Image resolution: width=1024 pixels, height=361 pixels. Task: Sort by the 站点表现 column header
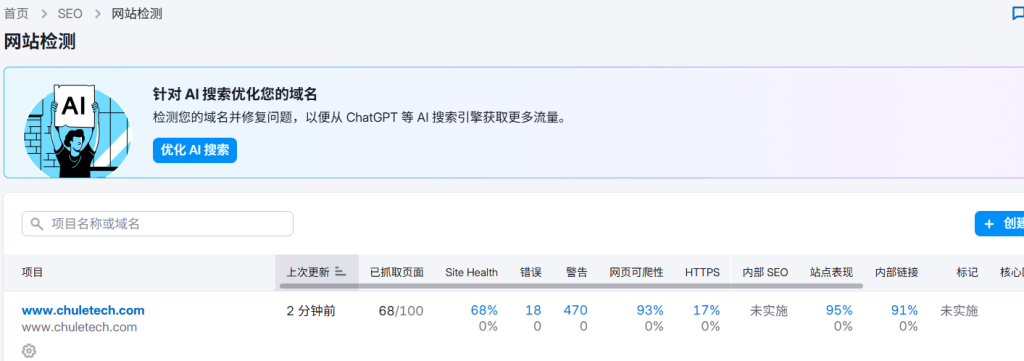(x=831, y=272)
